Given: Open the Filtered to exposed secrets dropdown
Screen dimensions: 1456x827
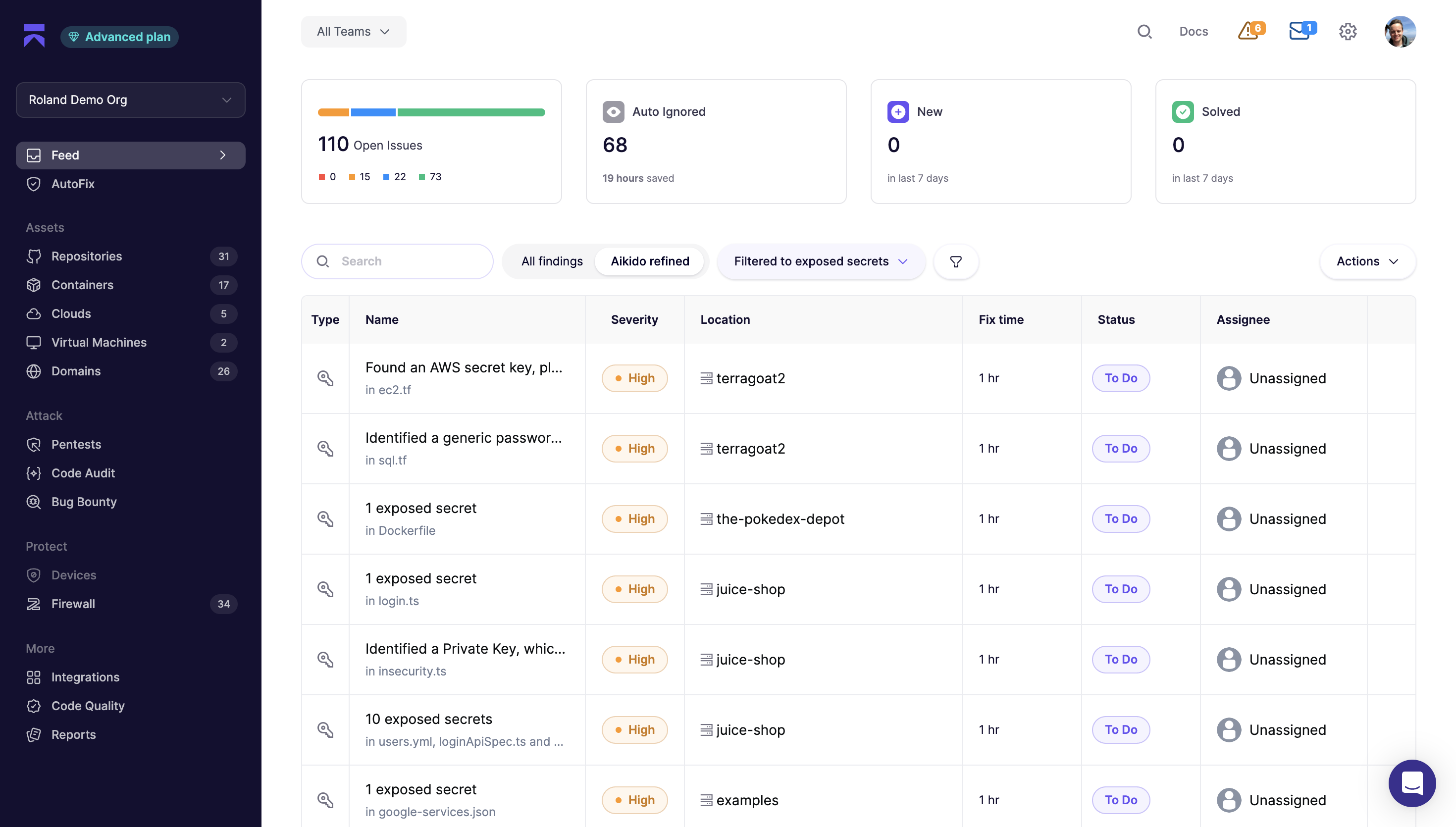Looking at the screenshot, I should pos(821,261).
